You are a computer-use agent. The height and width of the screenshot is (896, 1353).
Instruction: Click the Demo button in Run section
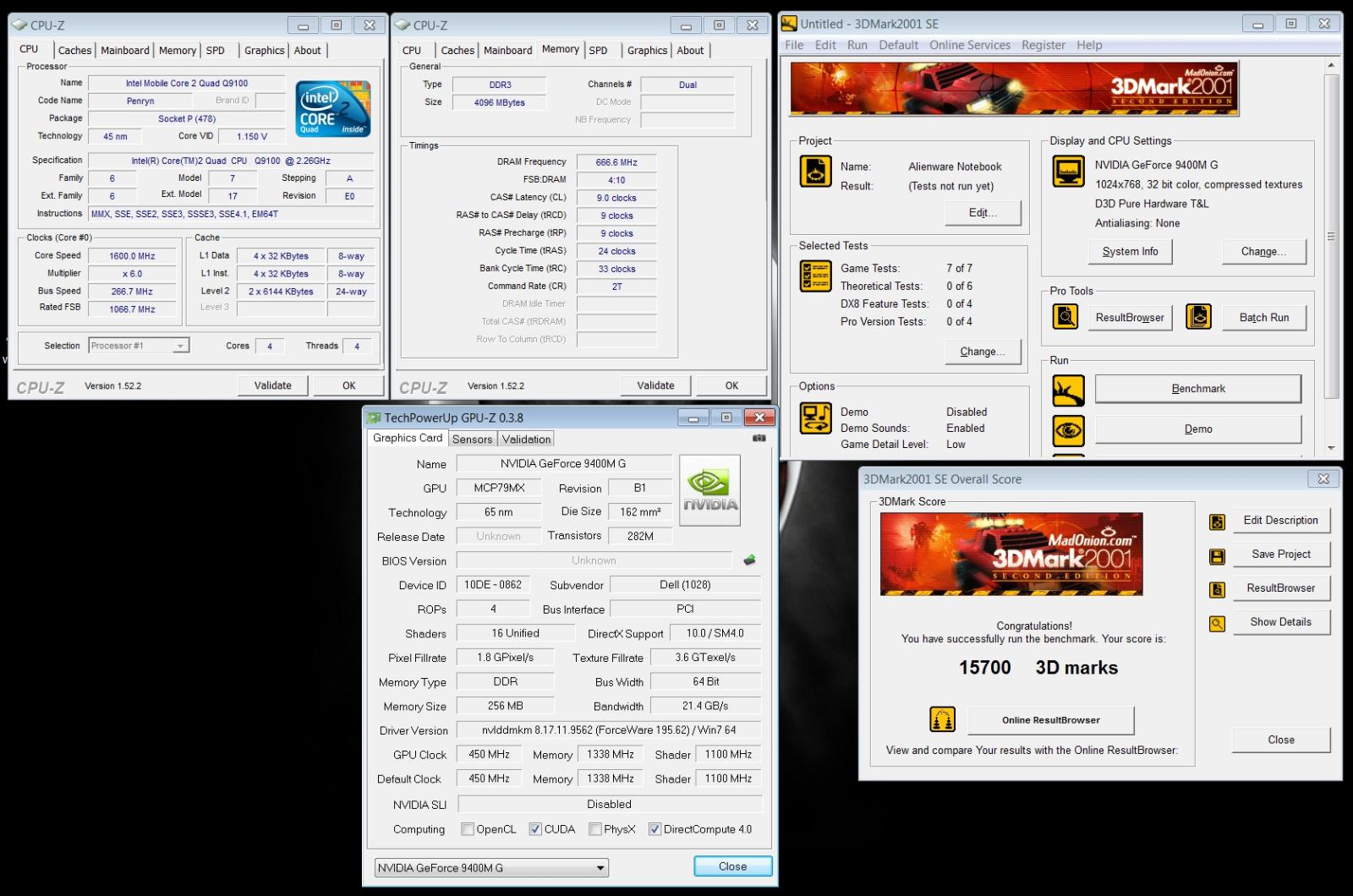1198,429
